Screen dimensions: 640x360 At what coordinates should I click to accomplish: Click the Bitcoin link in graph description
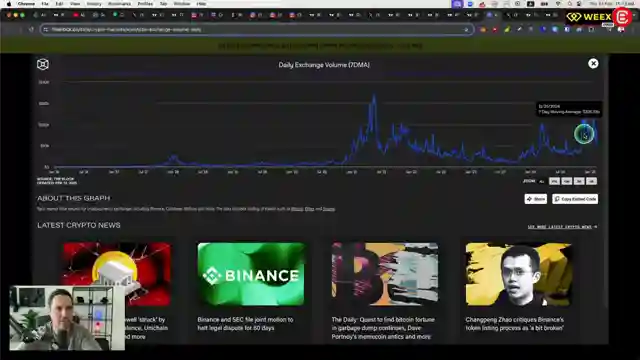(297, 209)
